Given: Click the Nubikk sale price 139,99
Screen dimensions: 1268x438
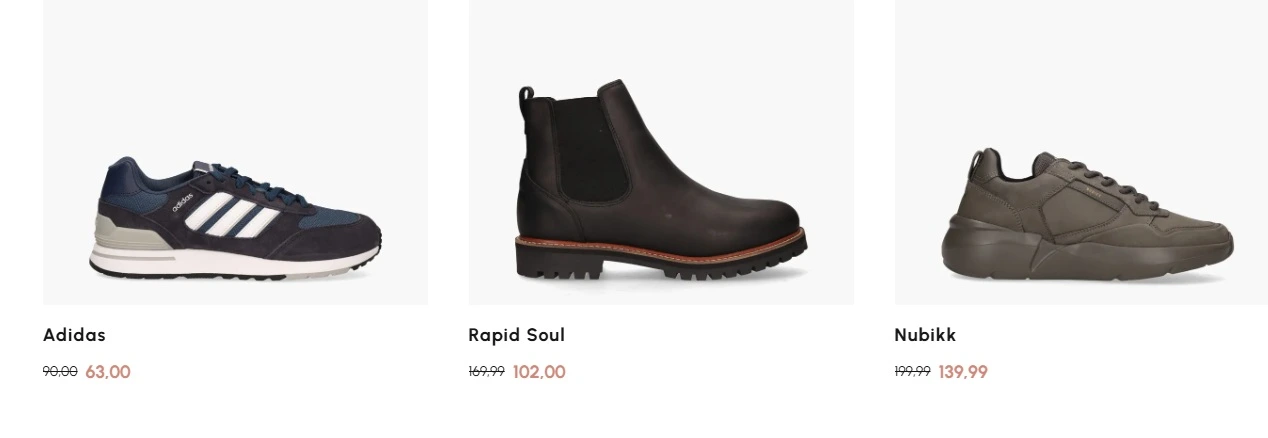Looking at the screenshot, I should pyautogui.click(x=963, y=372).
